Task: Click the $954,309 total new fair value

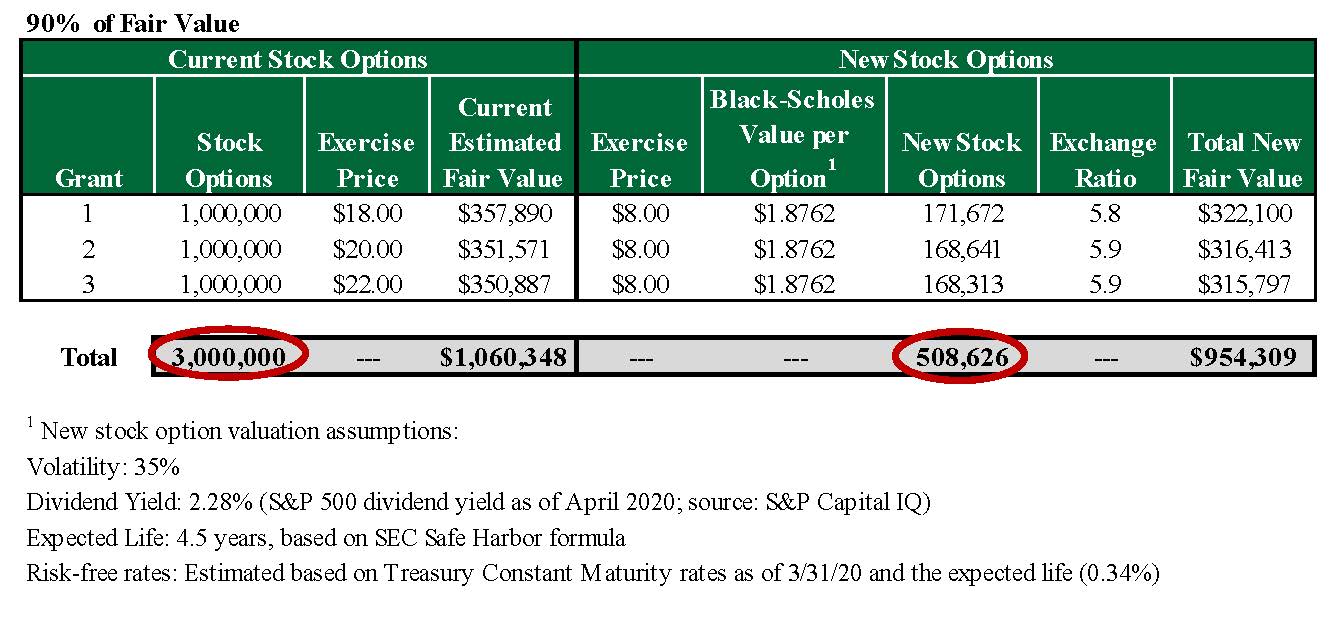Action: point(1243,357)
